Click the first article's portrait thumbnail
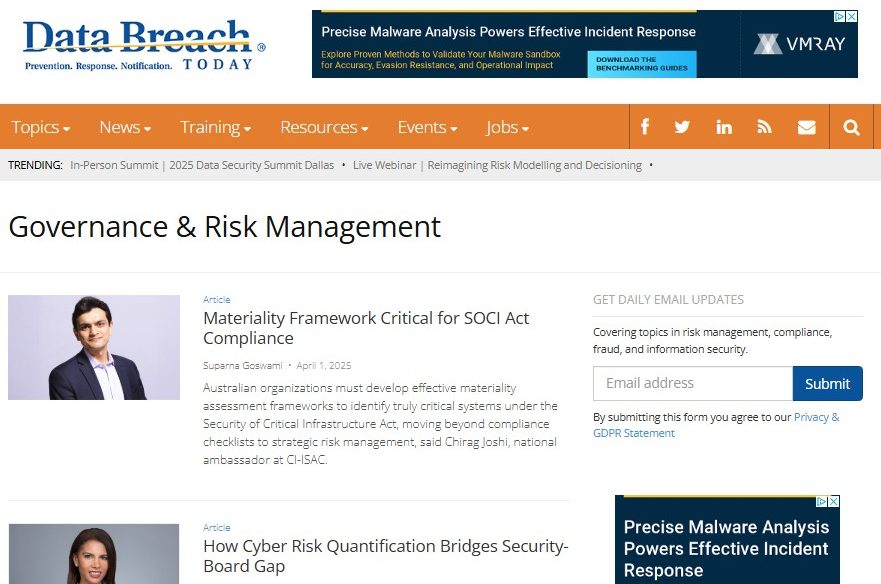This screenshot has width=881, height=584. pyautogui.click(x=94, y=347)
